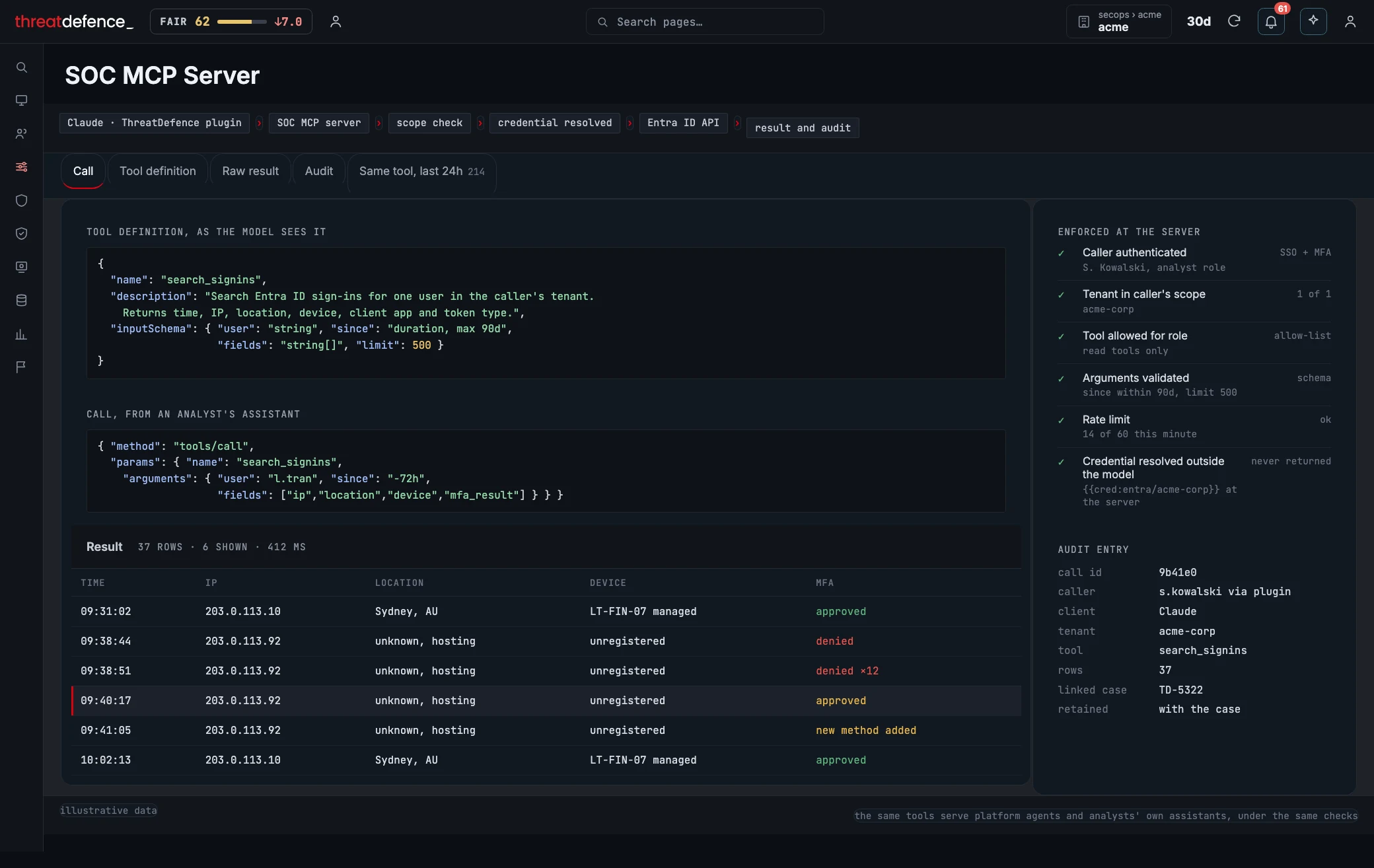Click the credential resolved pipeline step
1374x868 pixels.
coord(555,123)
